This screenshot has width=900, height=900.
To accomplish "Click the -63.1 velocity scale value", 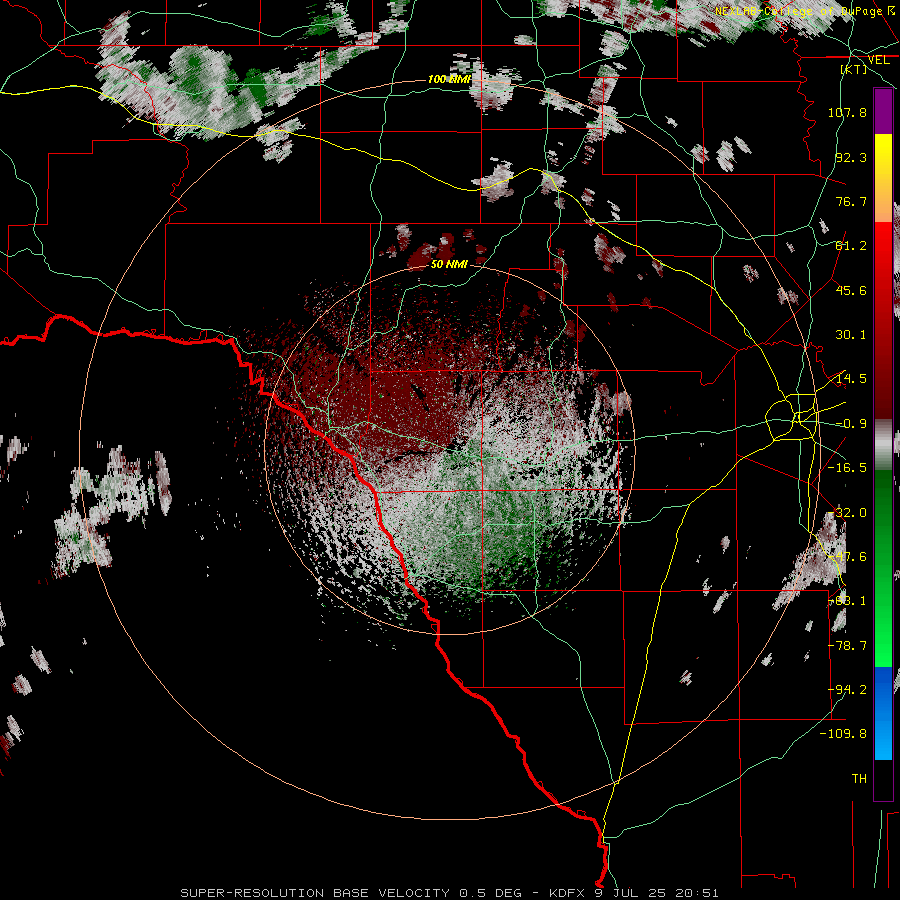I will 847,601.
